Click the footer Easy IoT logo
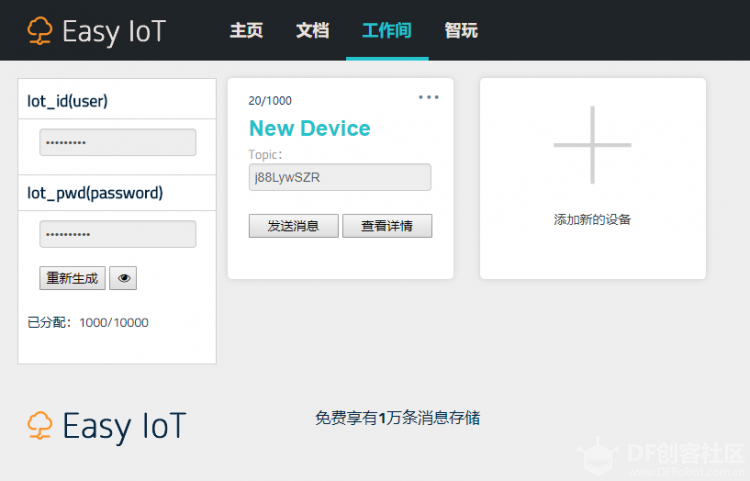The image size is (750, 481). pos(107,426)
